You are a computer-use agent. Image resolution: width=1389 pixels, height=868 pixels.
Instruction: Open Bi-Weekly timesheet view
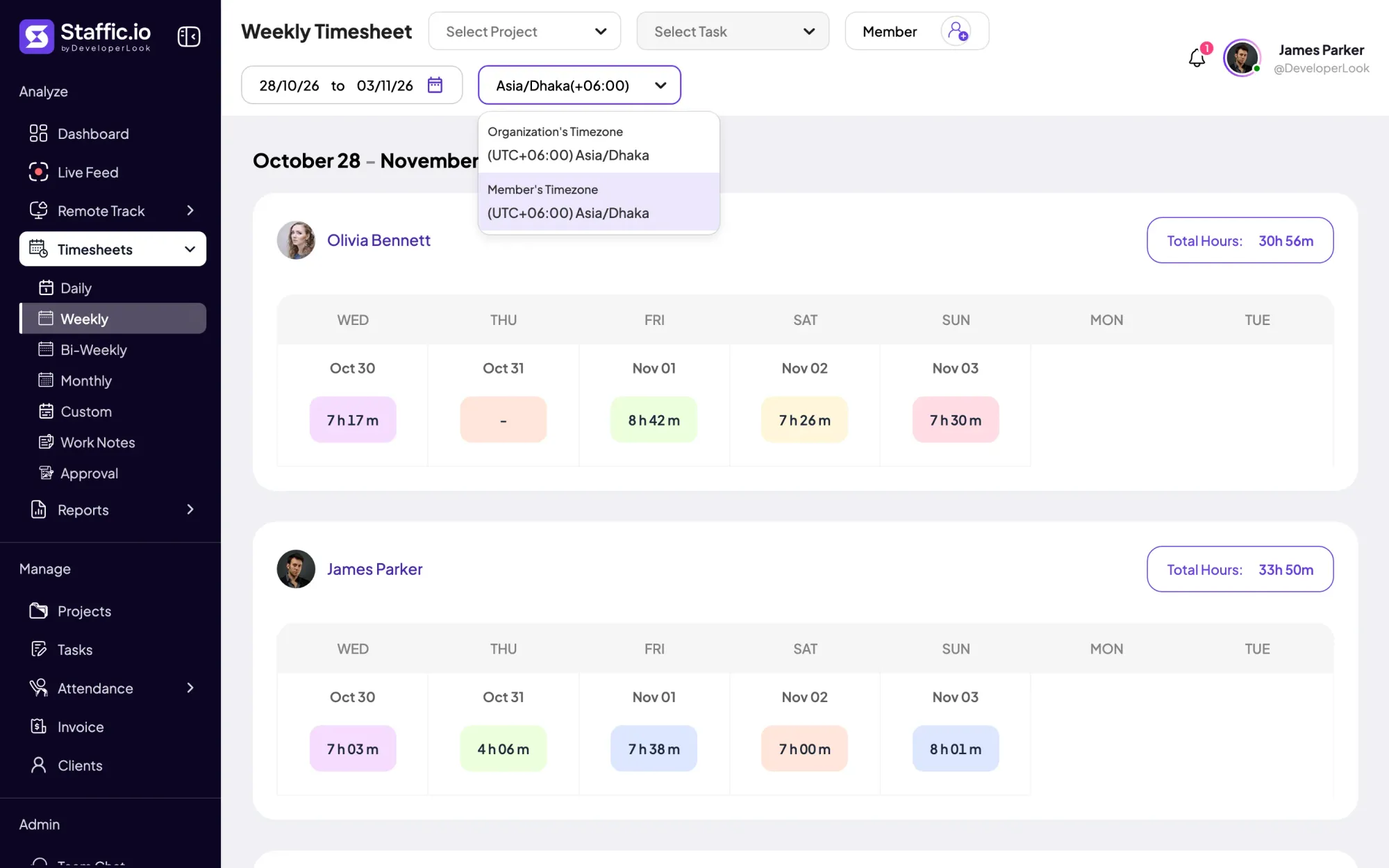coord(93,349)
